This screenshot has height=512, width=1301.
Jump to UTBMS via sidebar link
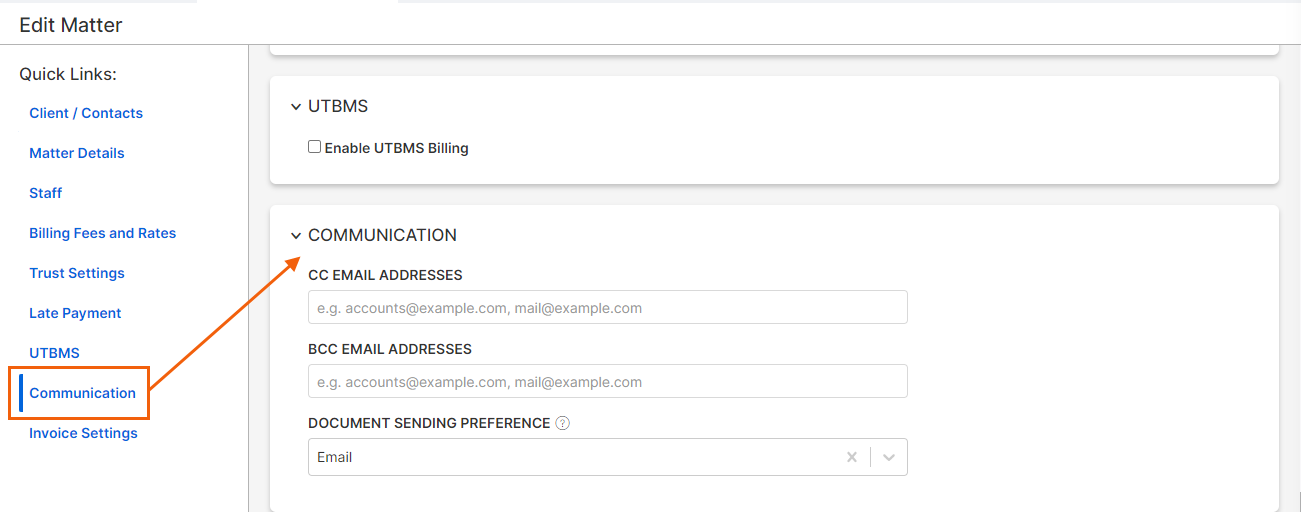pyautogui.click(x=54, y=353)
